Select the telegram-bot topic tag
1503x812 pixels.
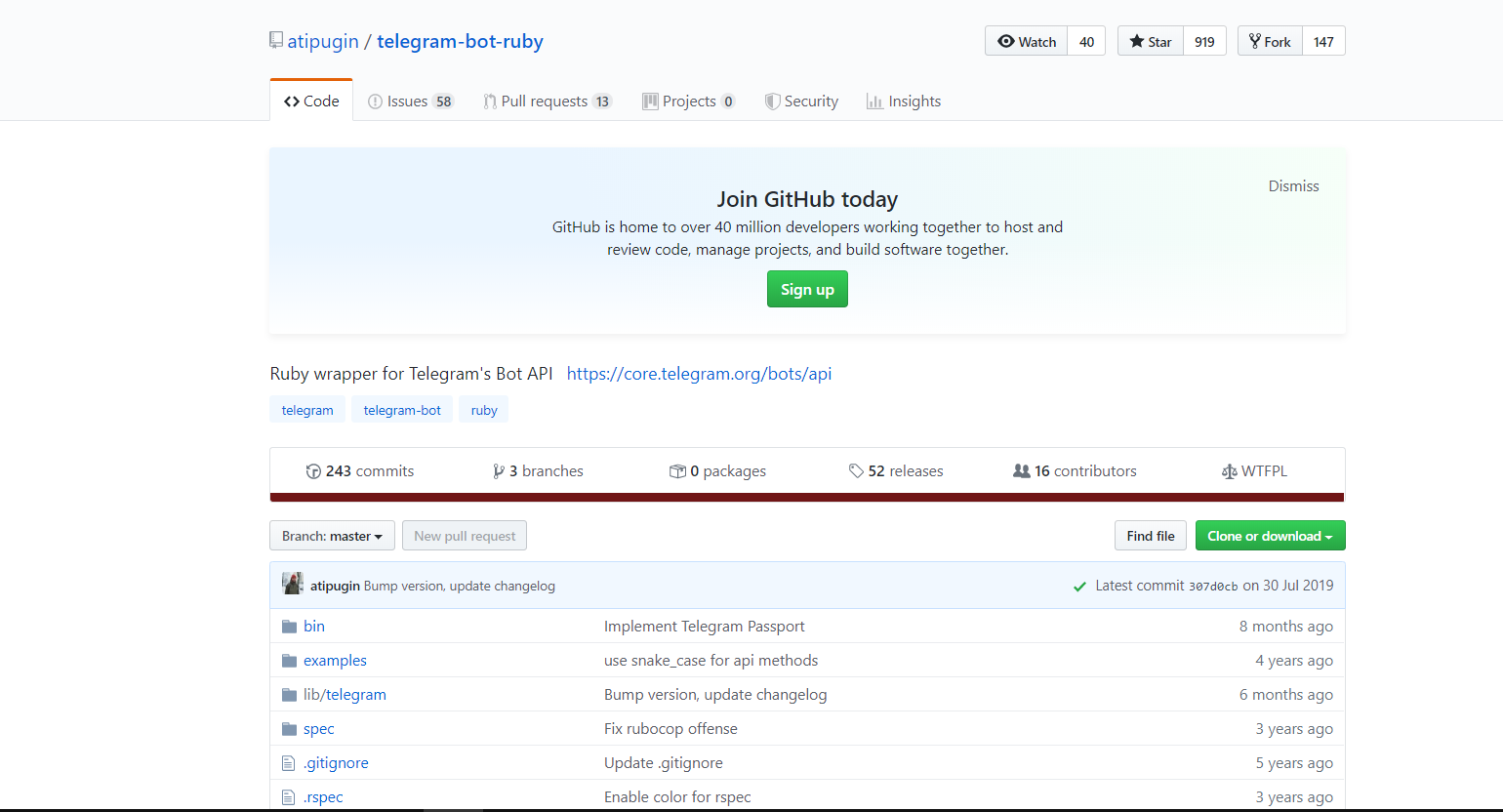tap(402, 410)
